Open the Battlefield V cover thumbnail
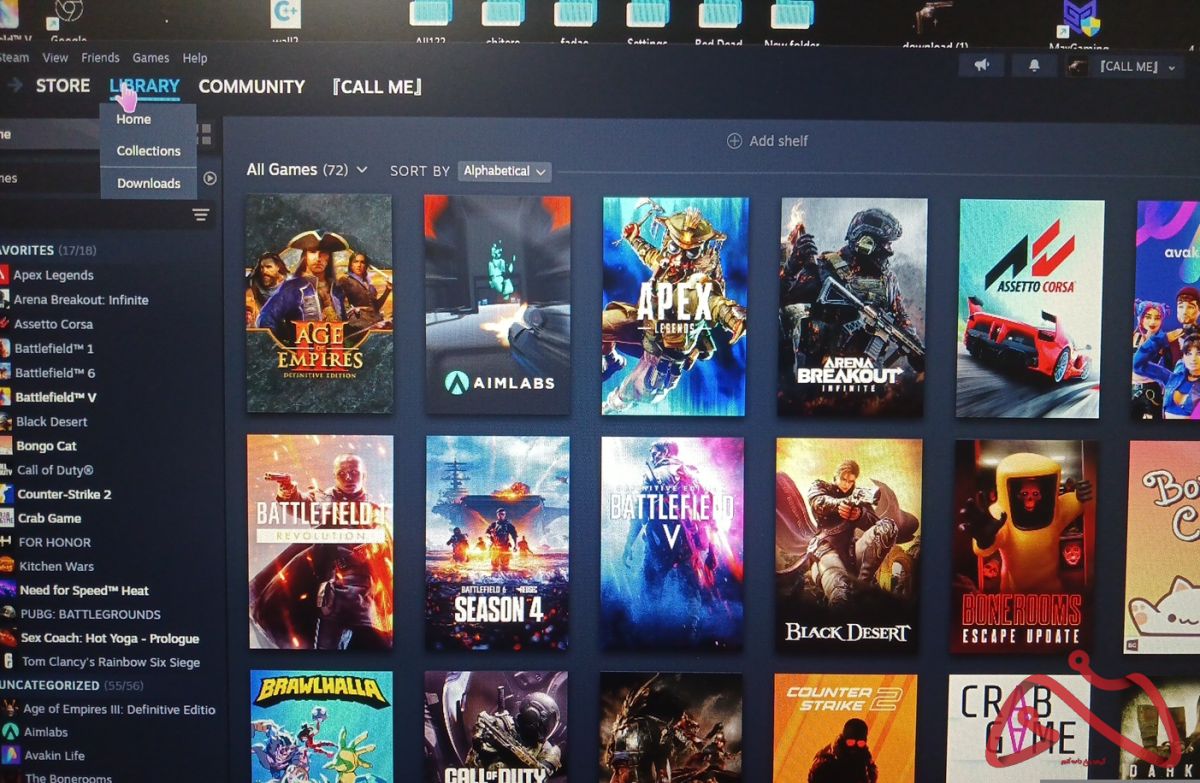The image size is (1200, 783). coord(673,544)
